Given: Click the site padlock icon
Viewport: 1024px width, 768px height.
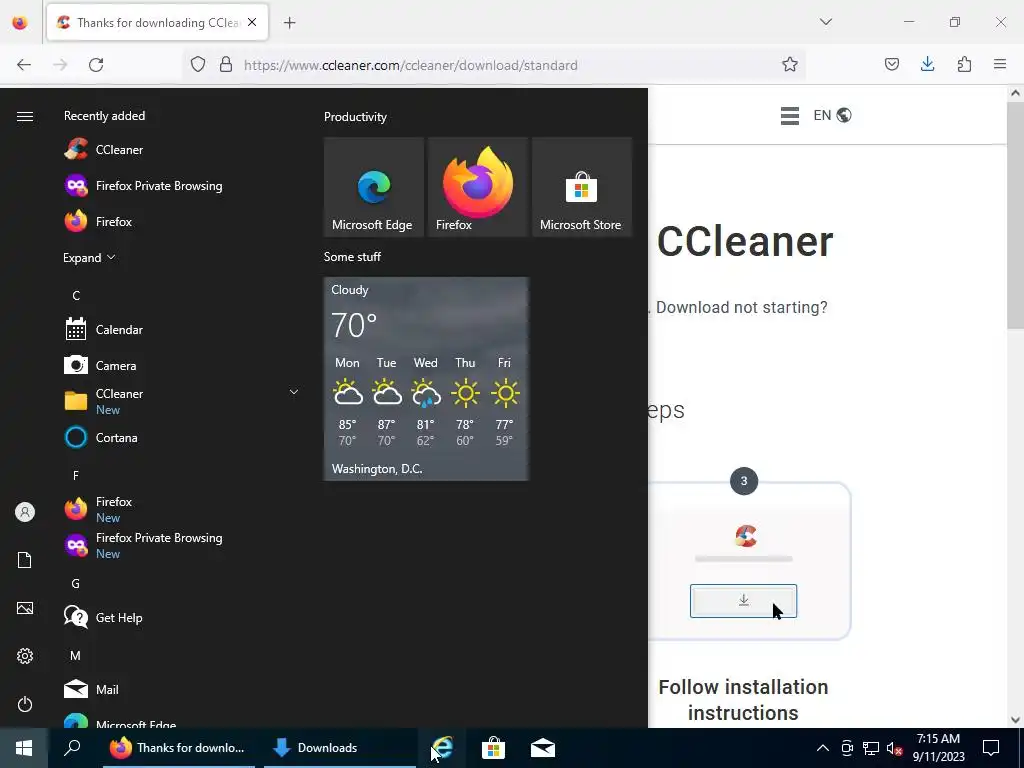Looking at the screenshot, I should click(x=226, y=65).
